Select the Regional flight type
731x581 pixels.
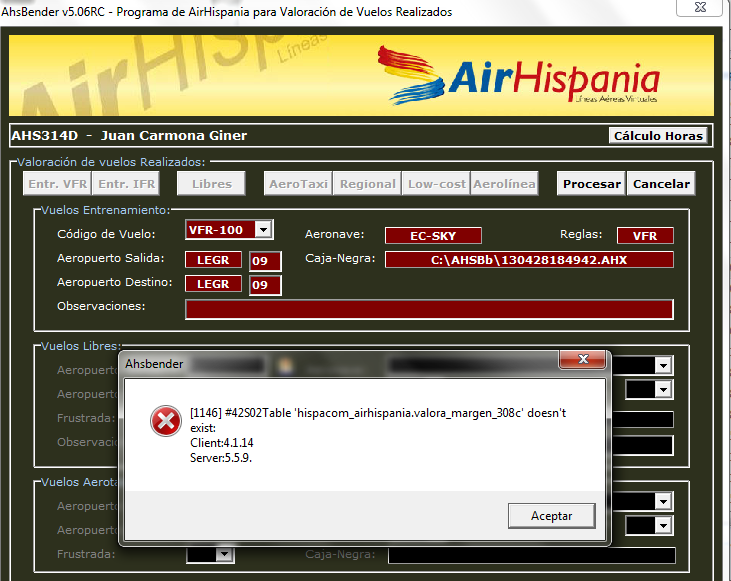(367, 184)
